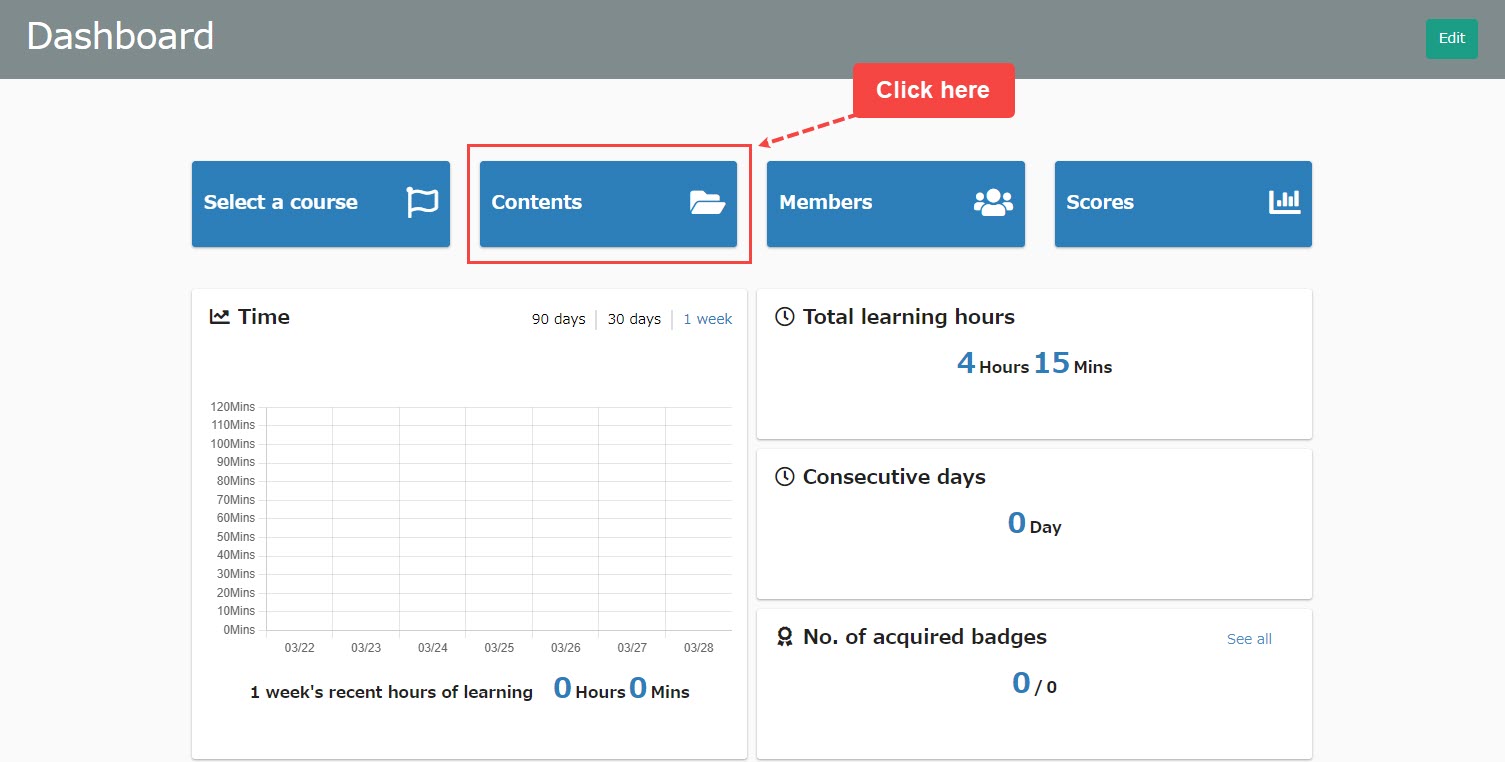1505x762 pixels.
Task: Click the red Click here callout
Action: coord(932,90)
